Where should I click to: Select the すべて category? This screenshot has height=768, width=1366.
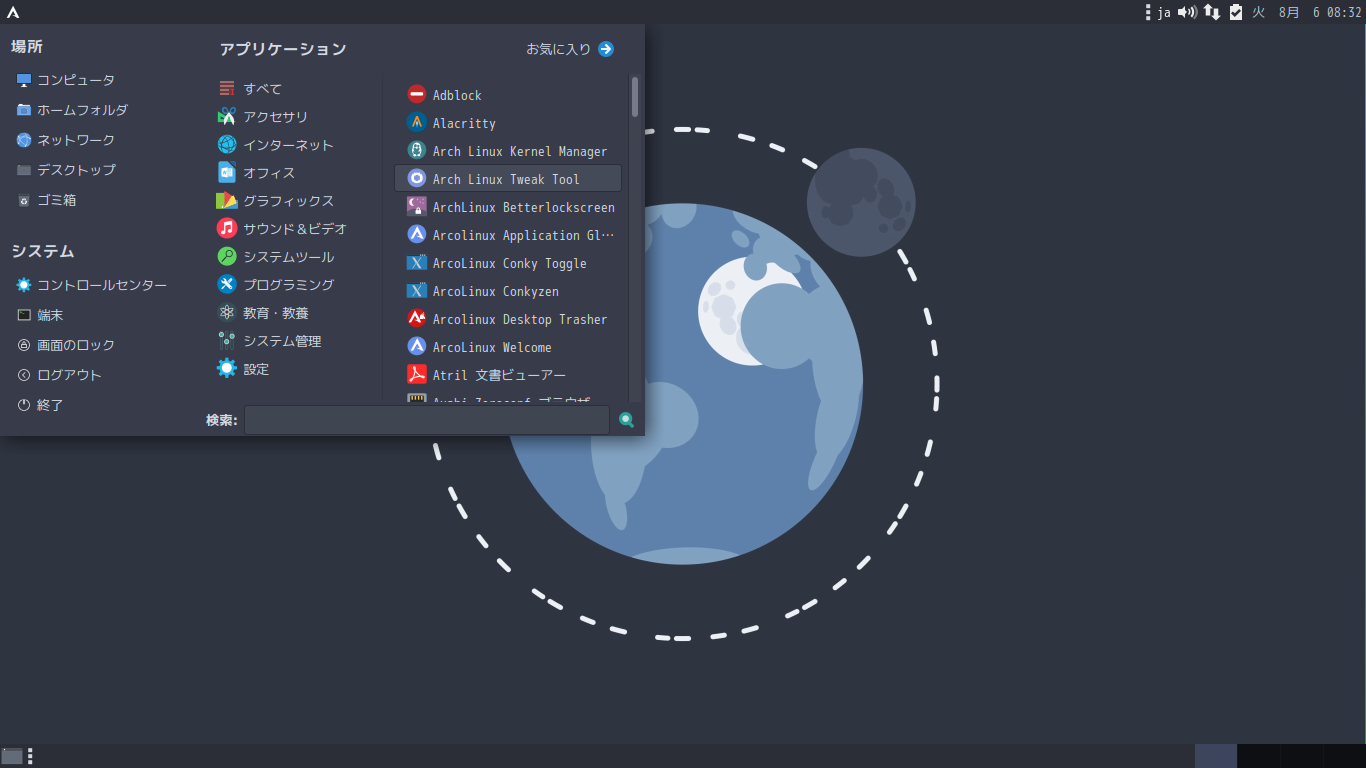click(x=250, y=89)
